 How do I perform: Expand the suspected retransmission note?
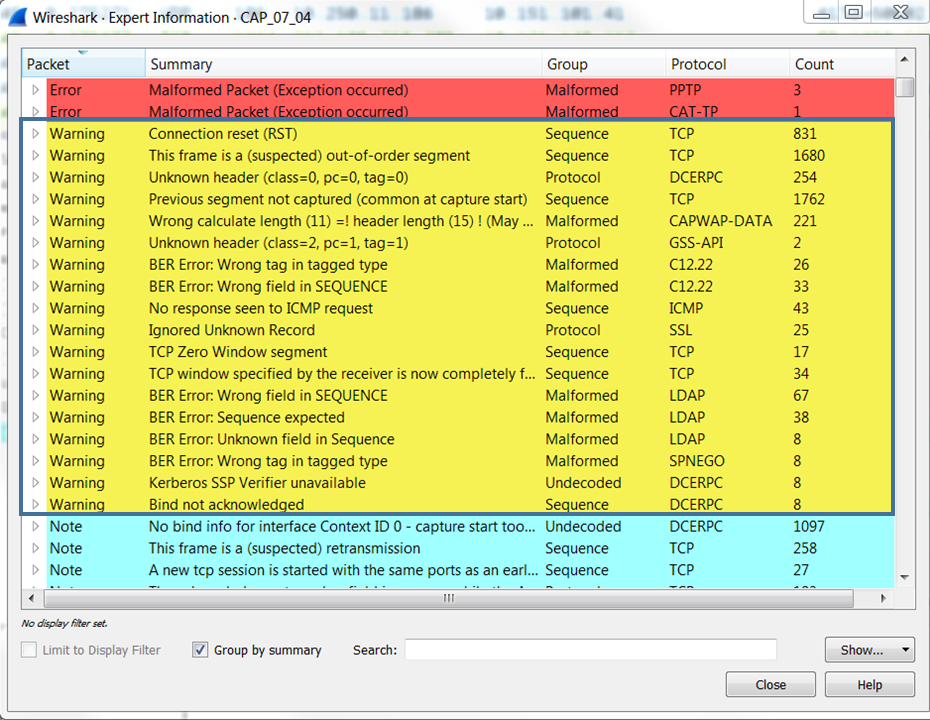click(x=36, y=548)
